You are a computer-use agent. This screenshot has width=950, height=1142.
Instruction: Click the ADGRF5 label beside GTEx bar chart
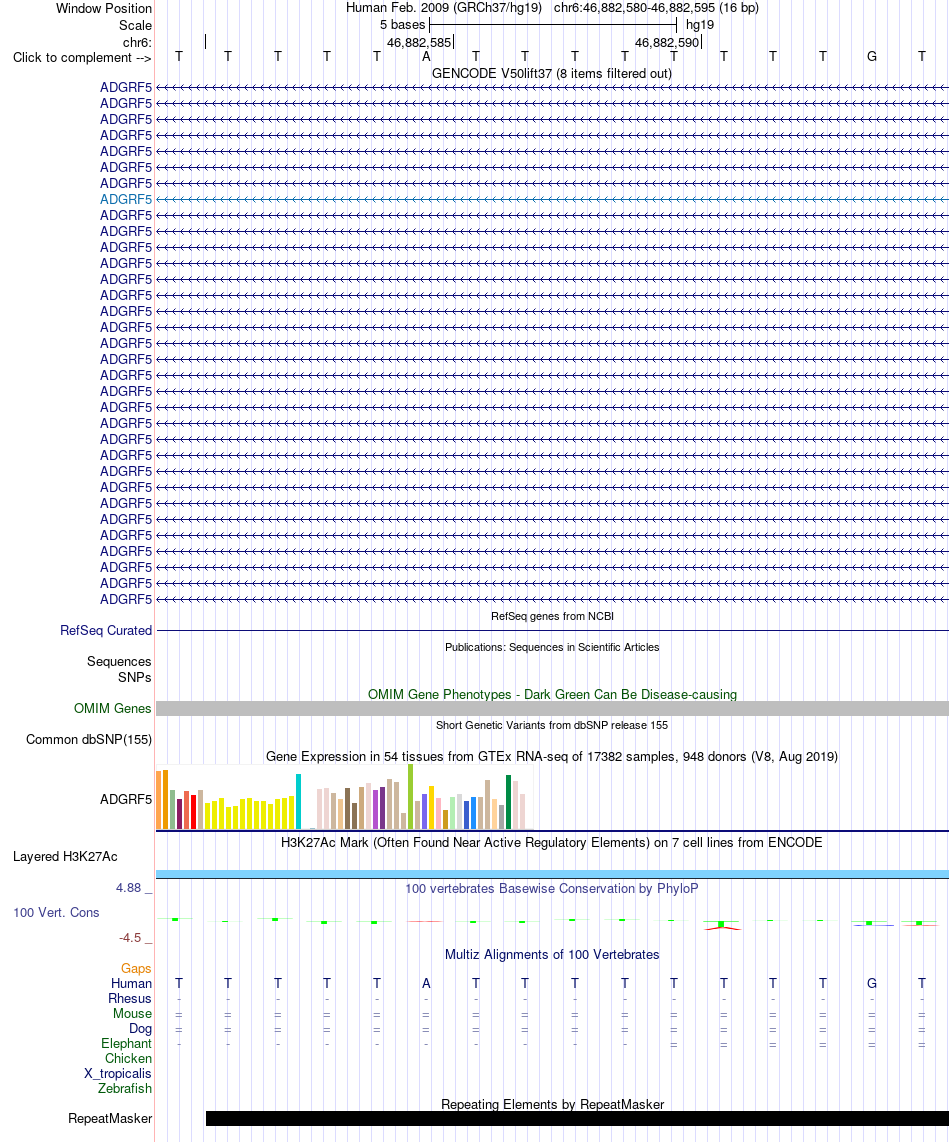coord(126,800)
